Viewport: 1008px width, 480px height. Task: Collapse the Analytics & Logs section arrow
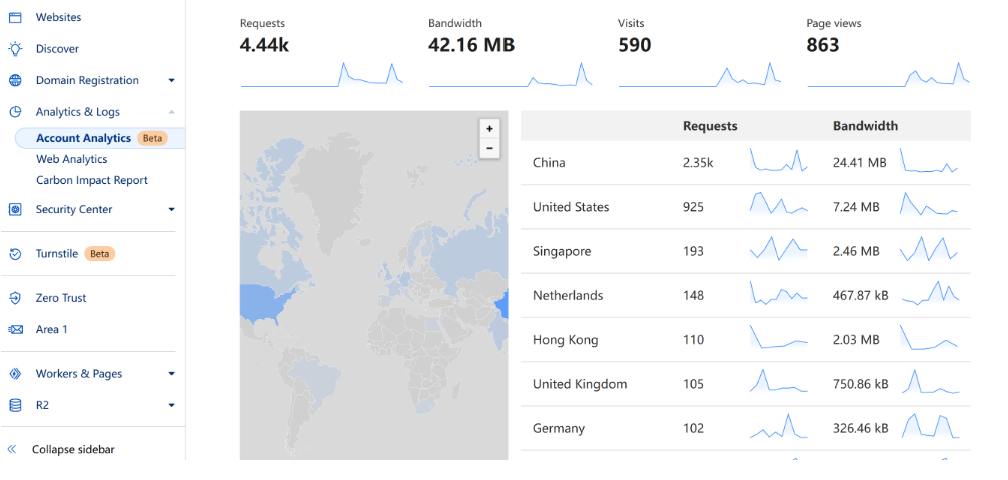point(171,112)
